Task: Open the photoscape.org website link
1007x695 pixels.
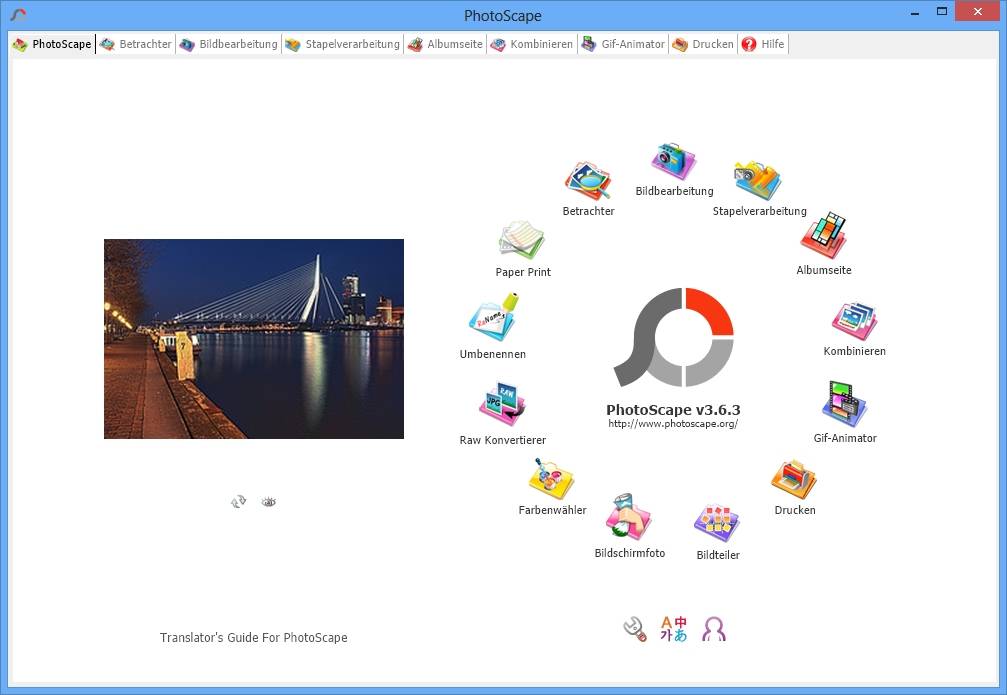Action: [672, 424]
